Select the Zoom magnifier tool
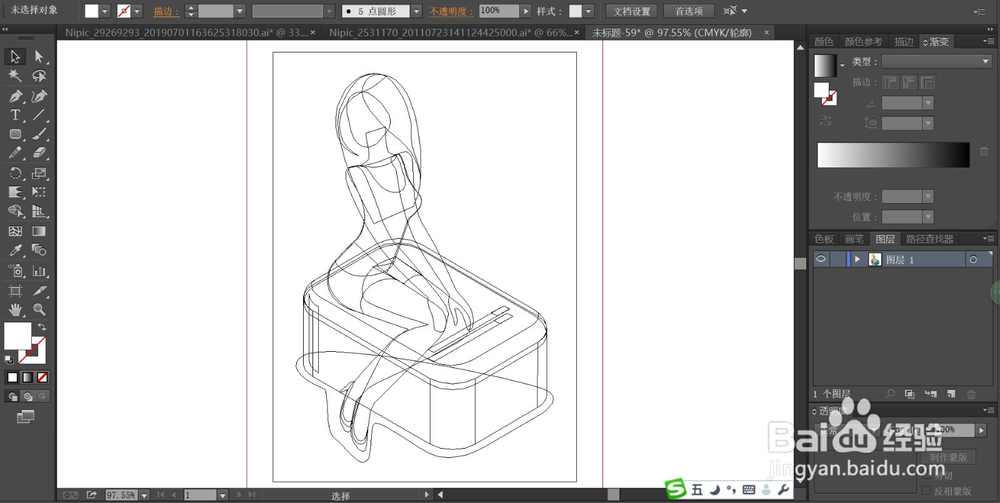The width and height of the screenshot is (1000, 503). [x=39, y=310]
